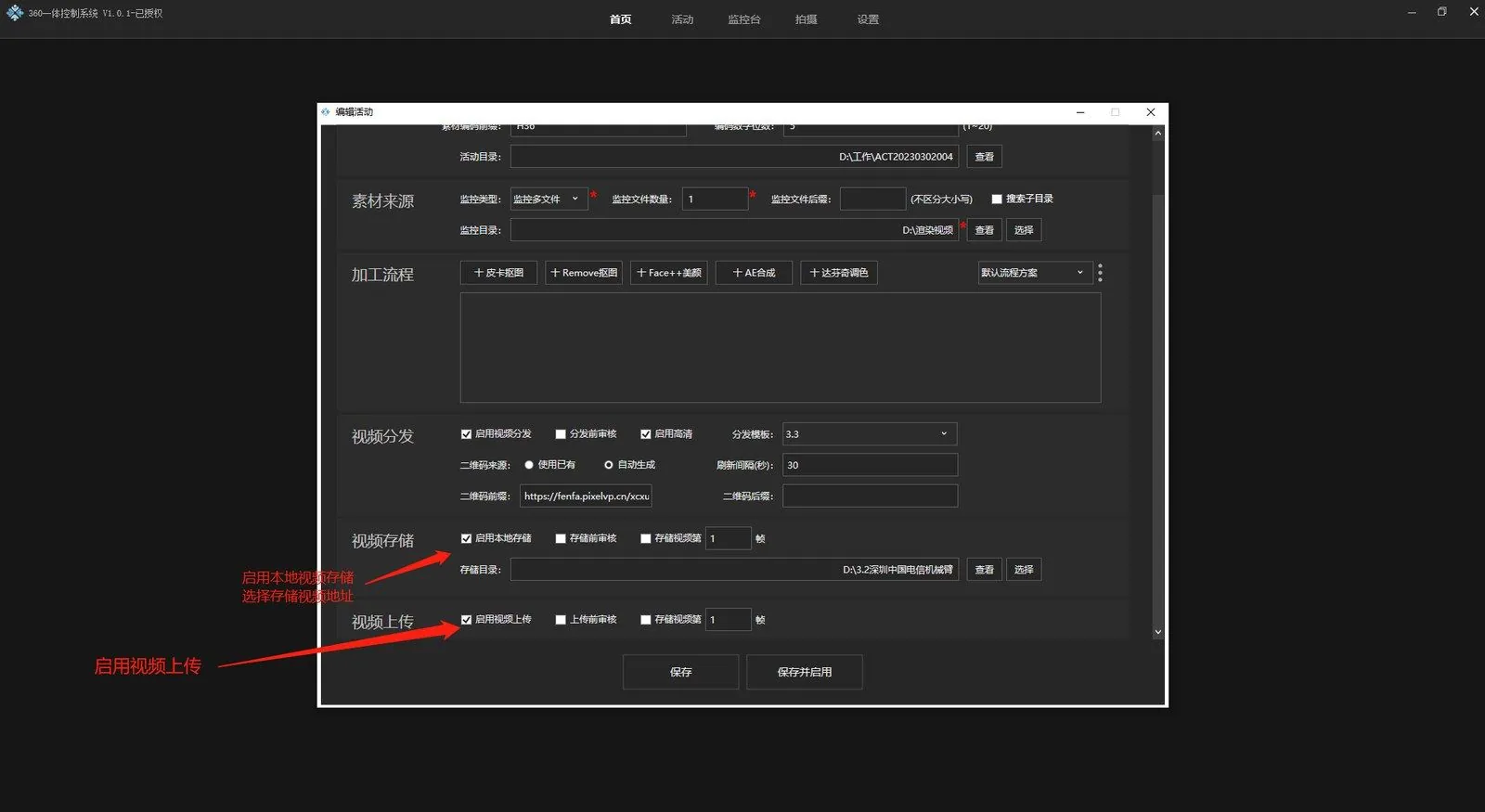Expand the 分发模板 dropdown showing 3.3
The height and width of the screenshot is (812, 1485).
click(x=870, y=434)
